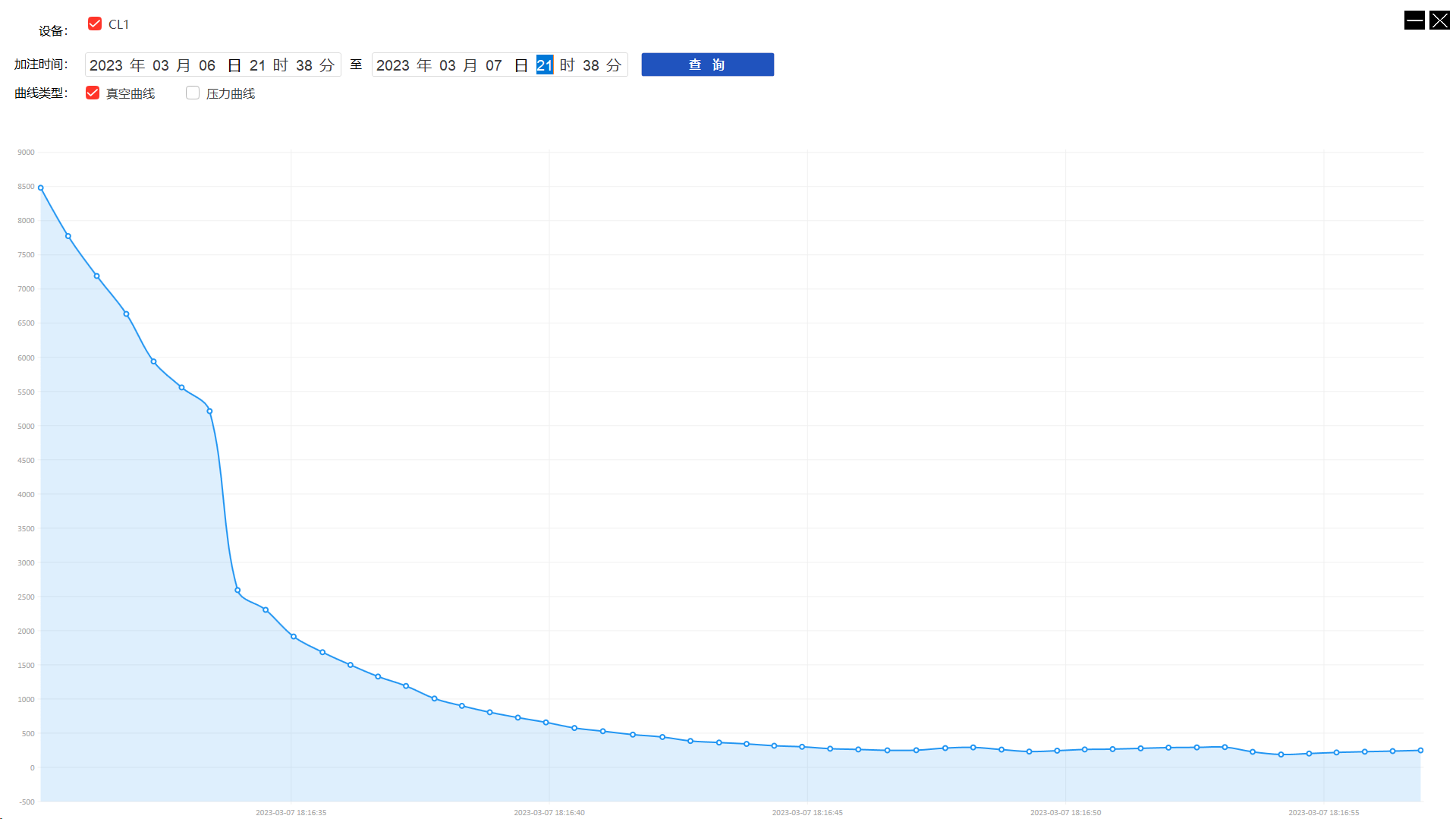The height and width of the screenshot is (819, 1456).
Task: Click y-axis label 9000
Action: point(27,152)
